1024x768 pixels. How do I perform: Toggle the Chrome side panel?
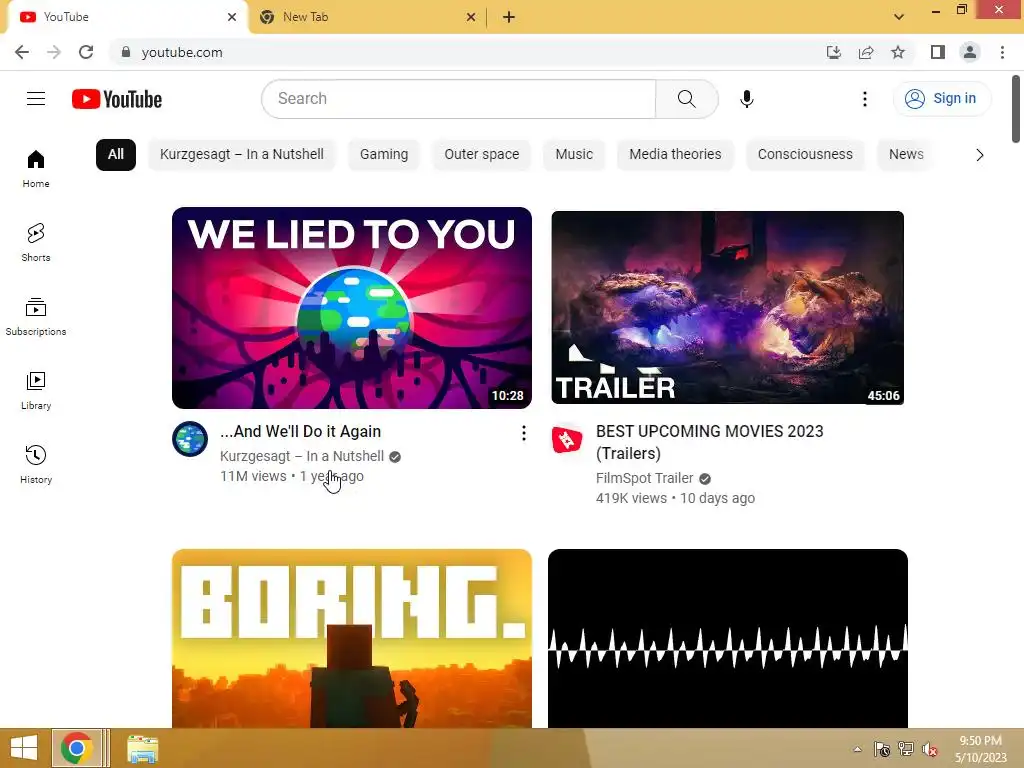pos(938,52)
